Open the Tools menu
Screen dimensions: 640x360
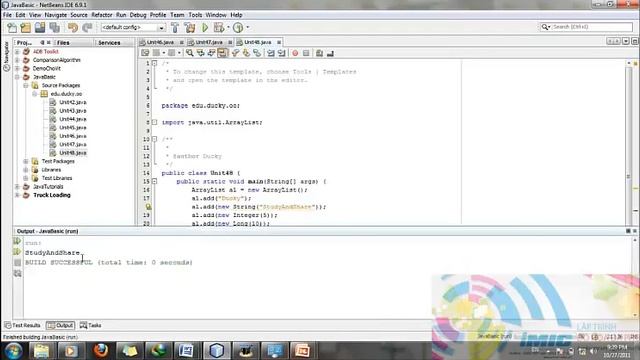pos(195,15)
